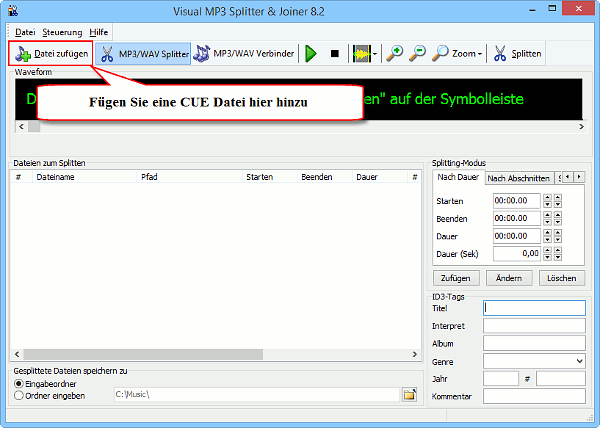This screenshot has height=428, width=600.
Task: Close the Visual MP3 Splitter window
Action: (x=579, y=8)
